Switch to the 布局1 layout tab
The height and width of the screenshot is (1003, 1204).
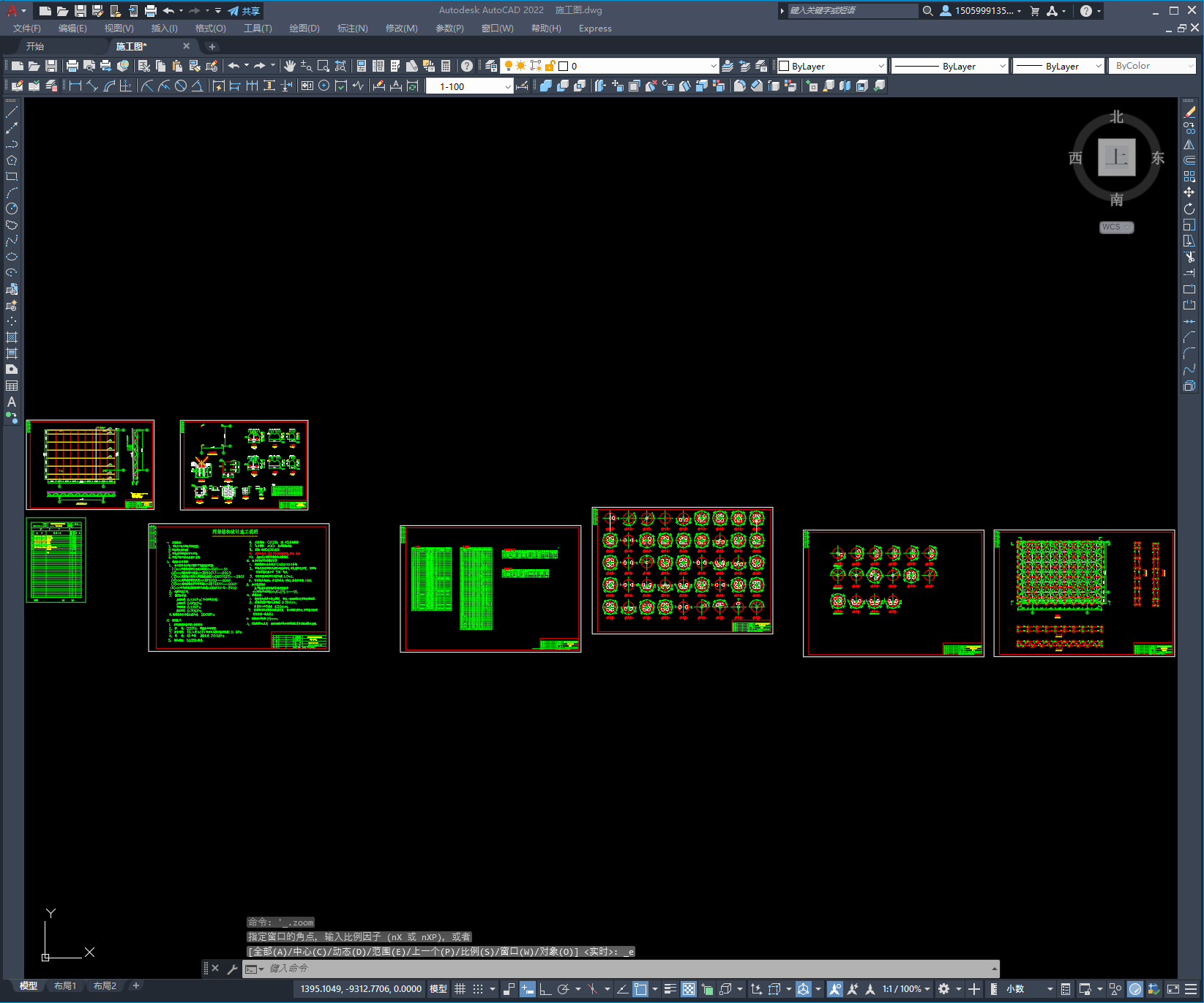coord(65,986)
